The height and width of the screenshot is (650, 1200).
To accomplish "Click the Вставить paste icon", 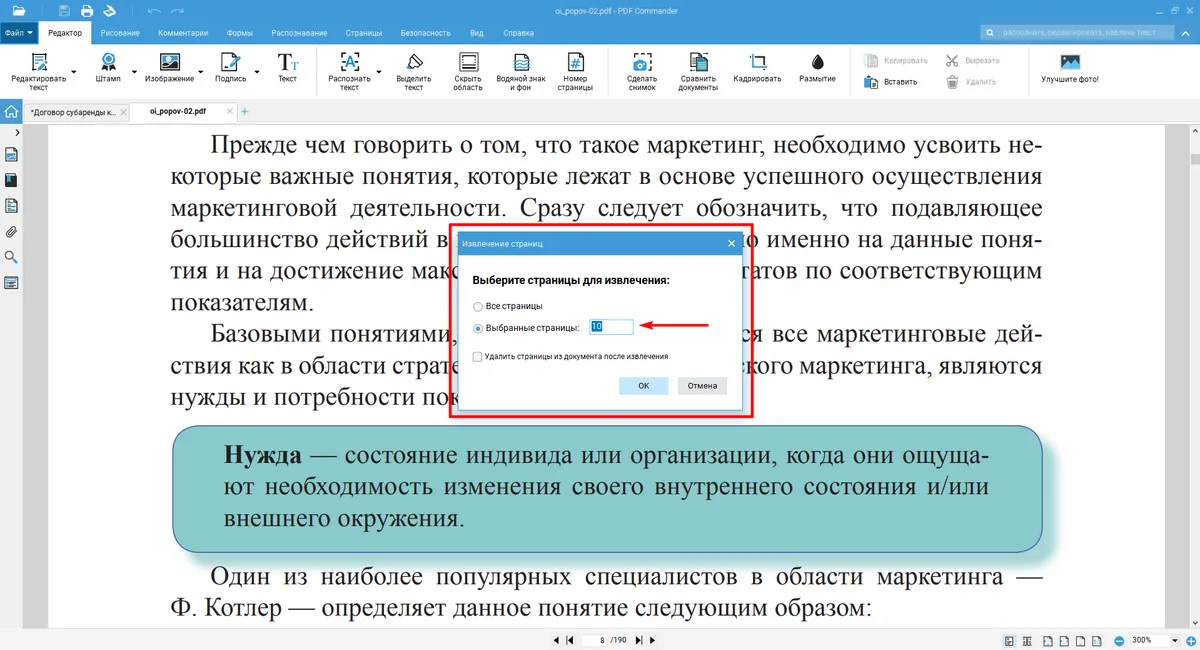I will (872, 82).
